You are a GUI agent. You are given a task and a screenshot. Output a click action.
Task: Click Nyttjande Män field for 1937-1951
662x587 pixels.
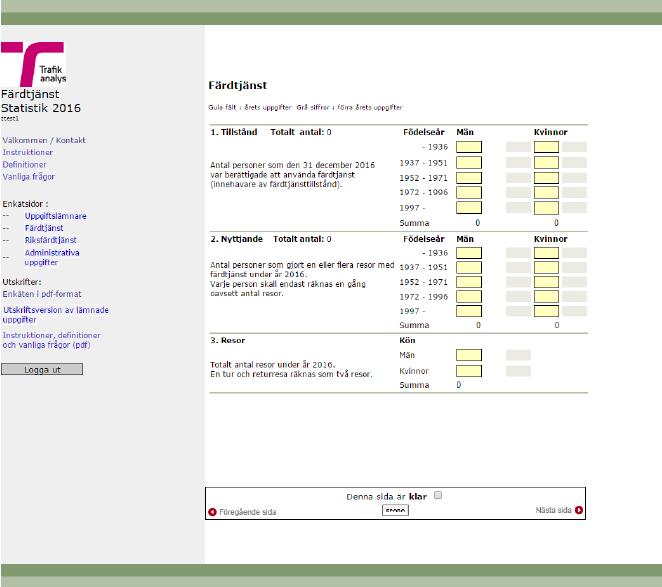[x=469, y=267]
